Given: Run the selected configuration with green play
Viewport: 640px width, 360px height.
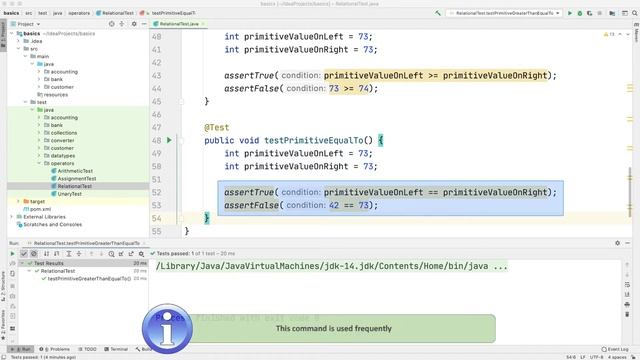Looking at the screenshot, I should (x=570, y=13).
